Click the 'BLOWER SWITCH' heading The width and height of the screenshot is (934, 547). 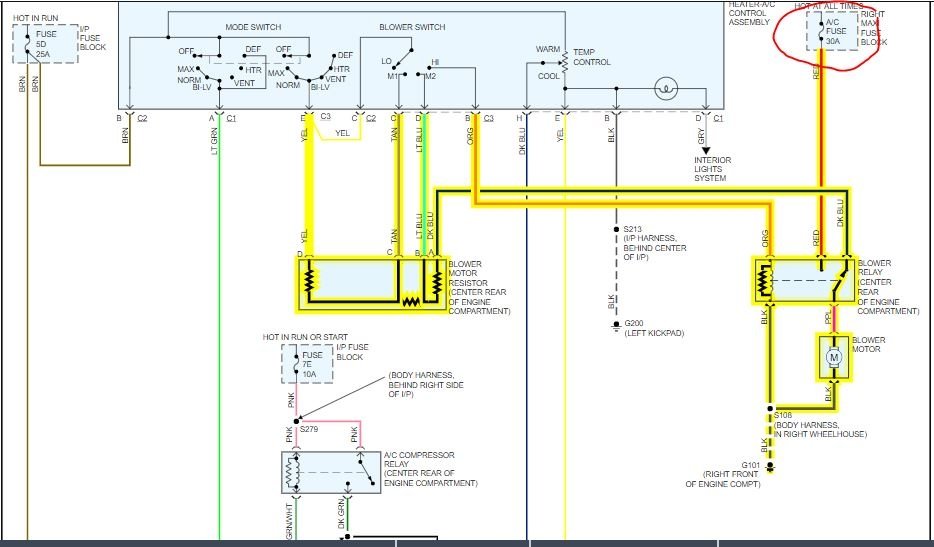click(x=412, y=27)
